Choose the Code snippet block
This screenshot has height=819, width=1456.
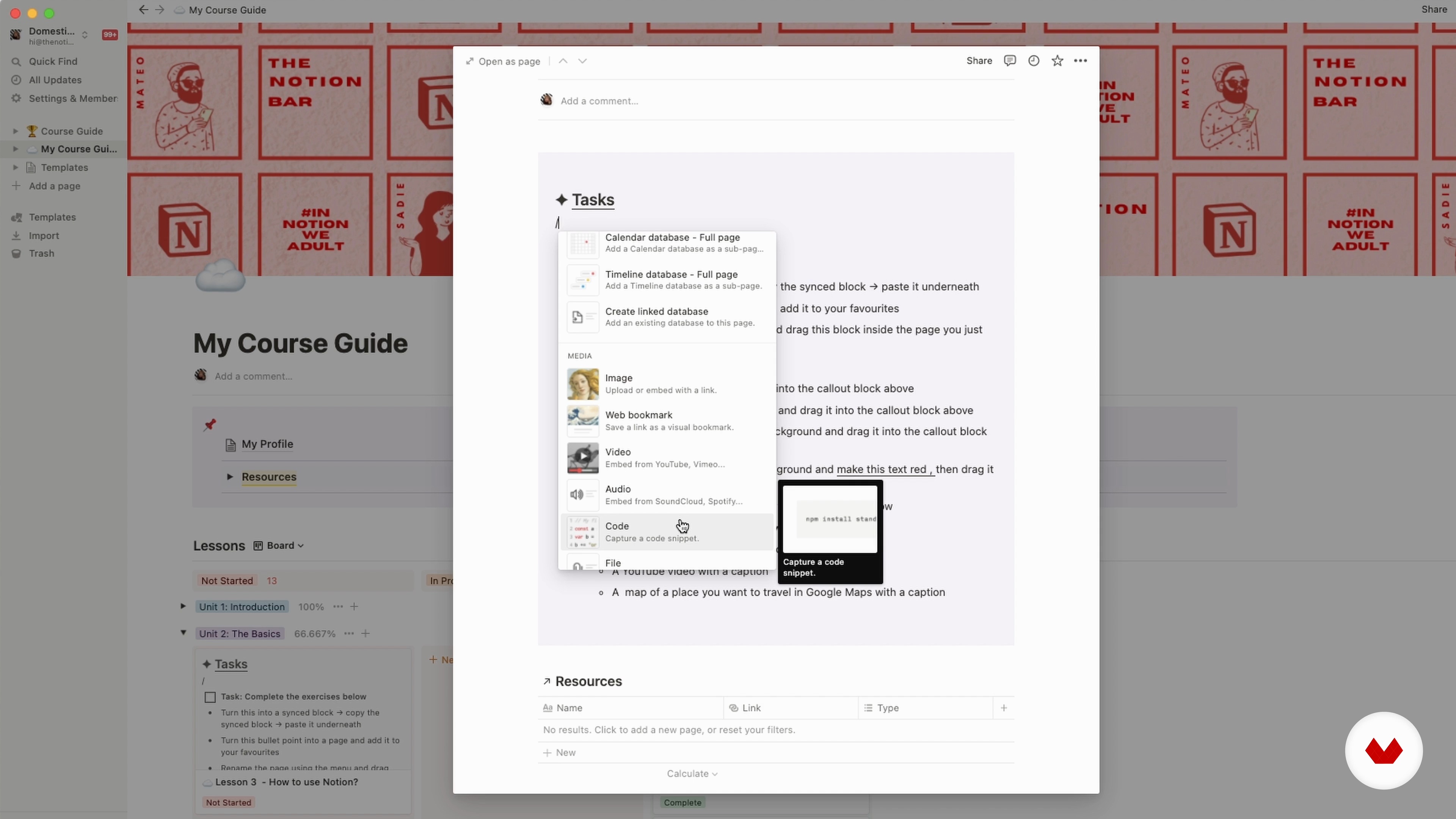667,532
